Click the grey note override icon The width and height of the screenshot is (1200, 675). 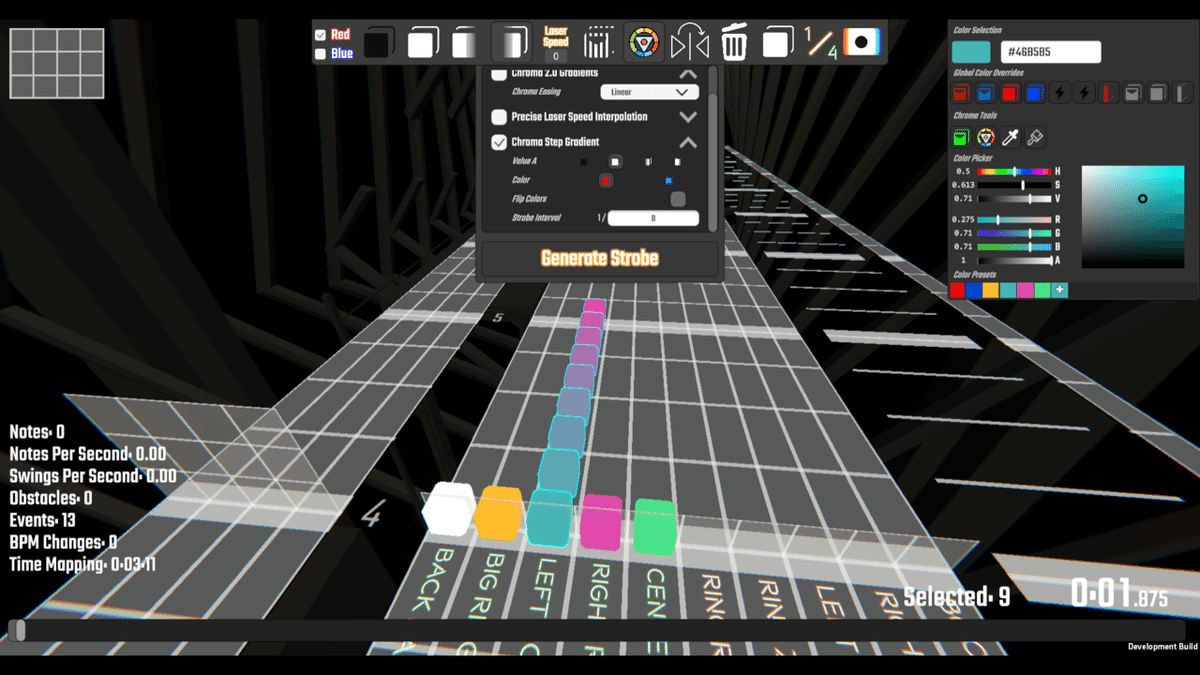[x=1134, y=93]
